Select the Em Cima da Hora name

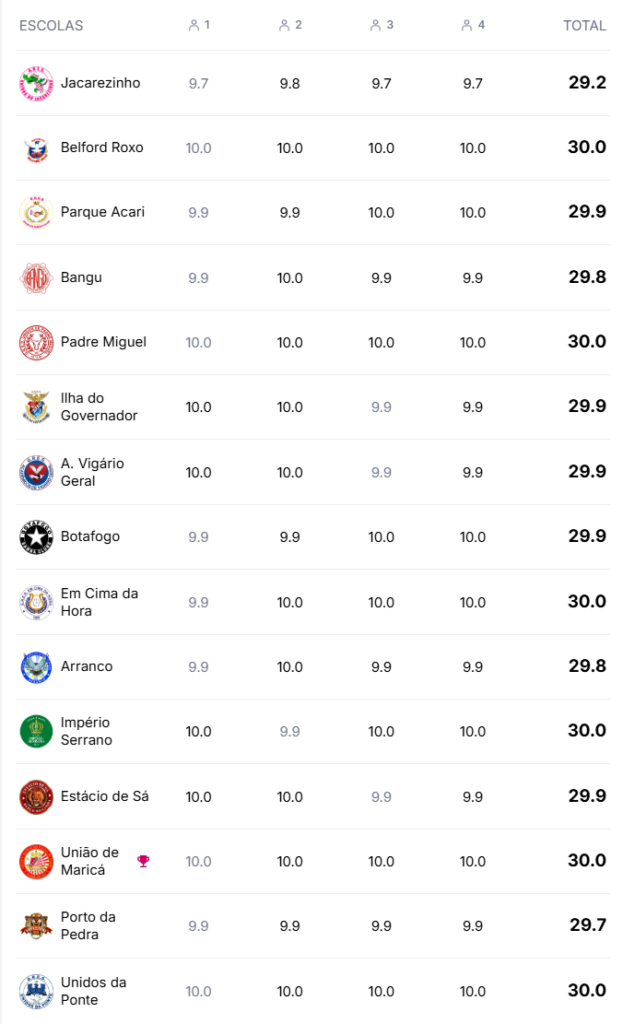click(99, 602)
